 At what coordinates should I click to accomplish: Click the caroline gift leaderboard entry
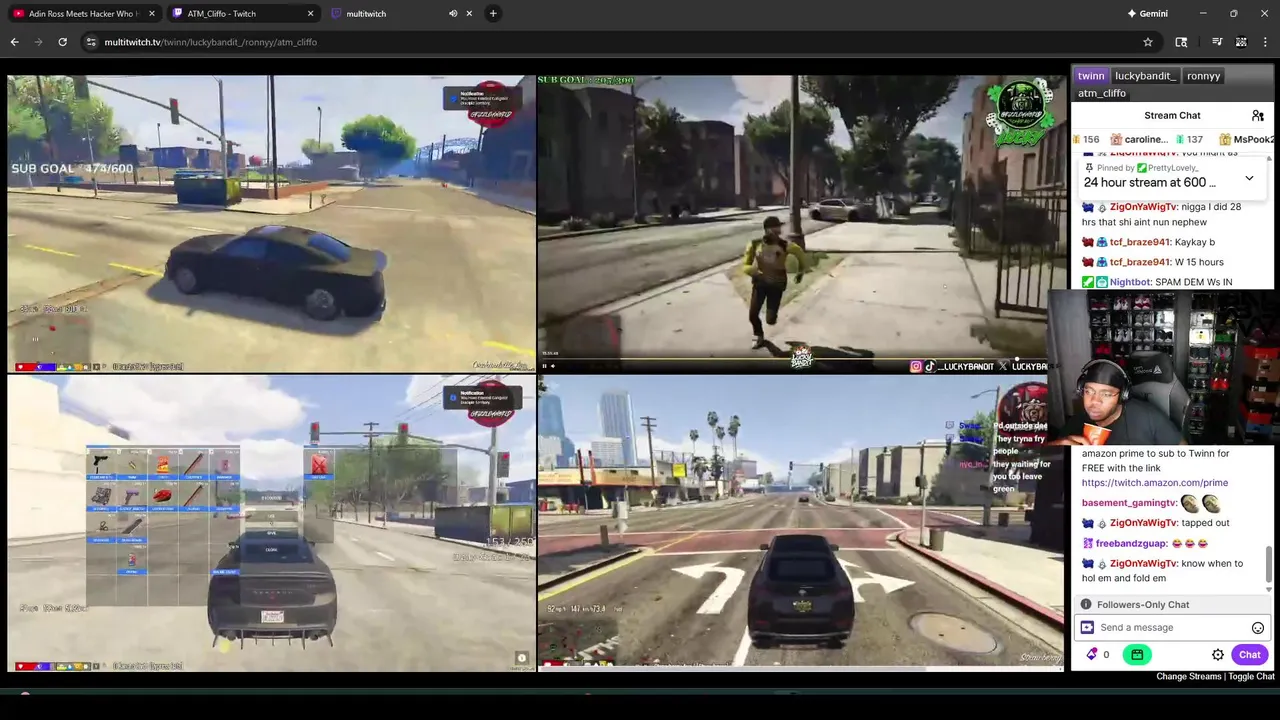pyautogui.click(x=1138, y=139)
